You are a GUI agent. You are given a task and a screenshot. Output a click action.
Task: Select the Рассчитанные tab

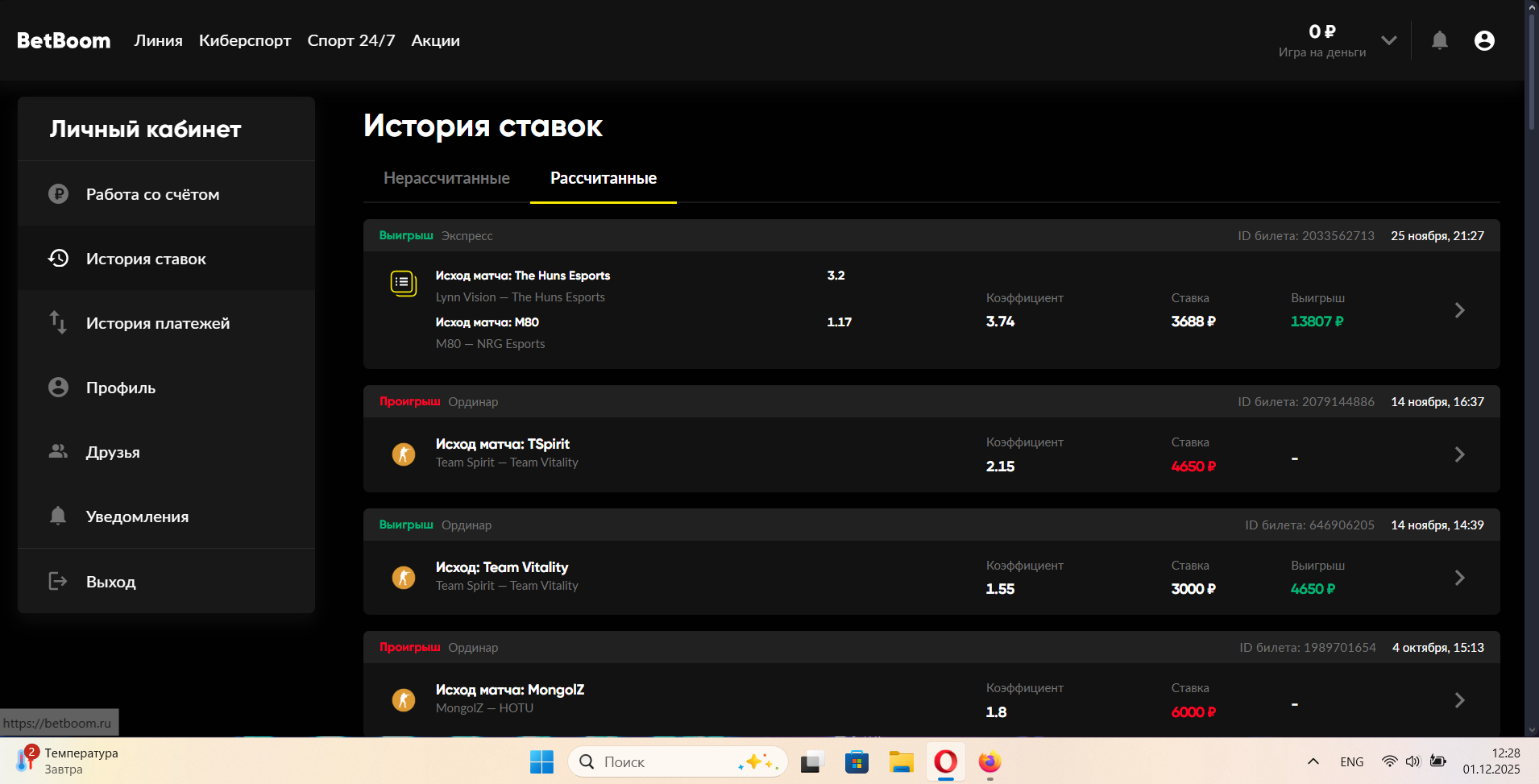(603, 178)
